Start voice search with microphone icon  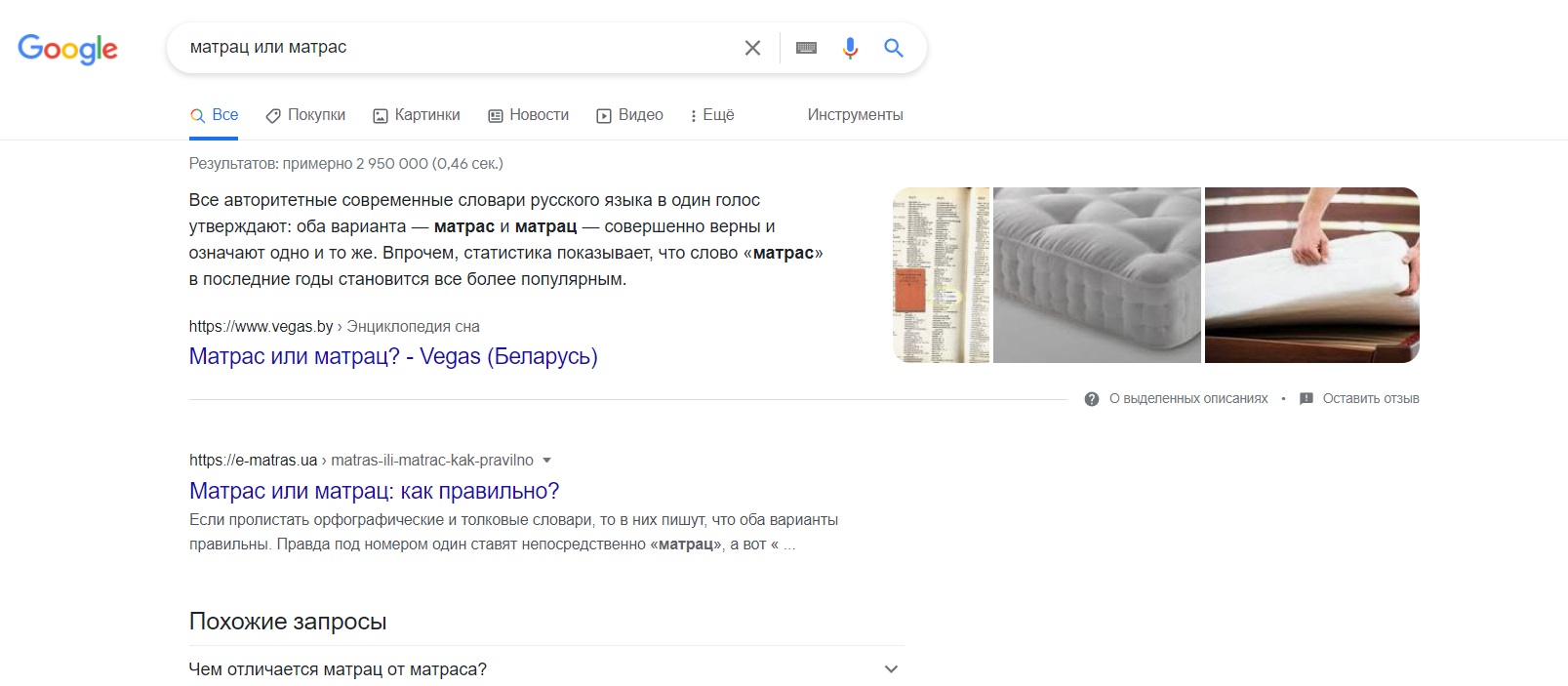[x=850, y=48]
